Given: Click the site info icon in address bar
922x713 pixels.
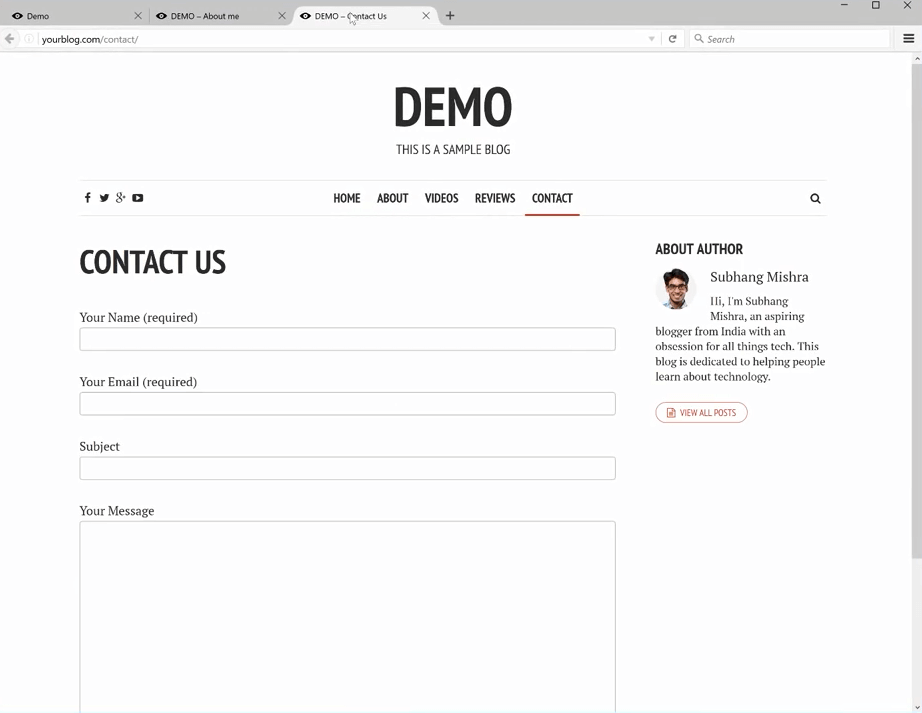Looking at the screenshot, I should [x=29, y=39].
